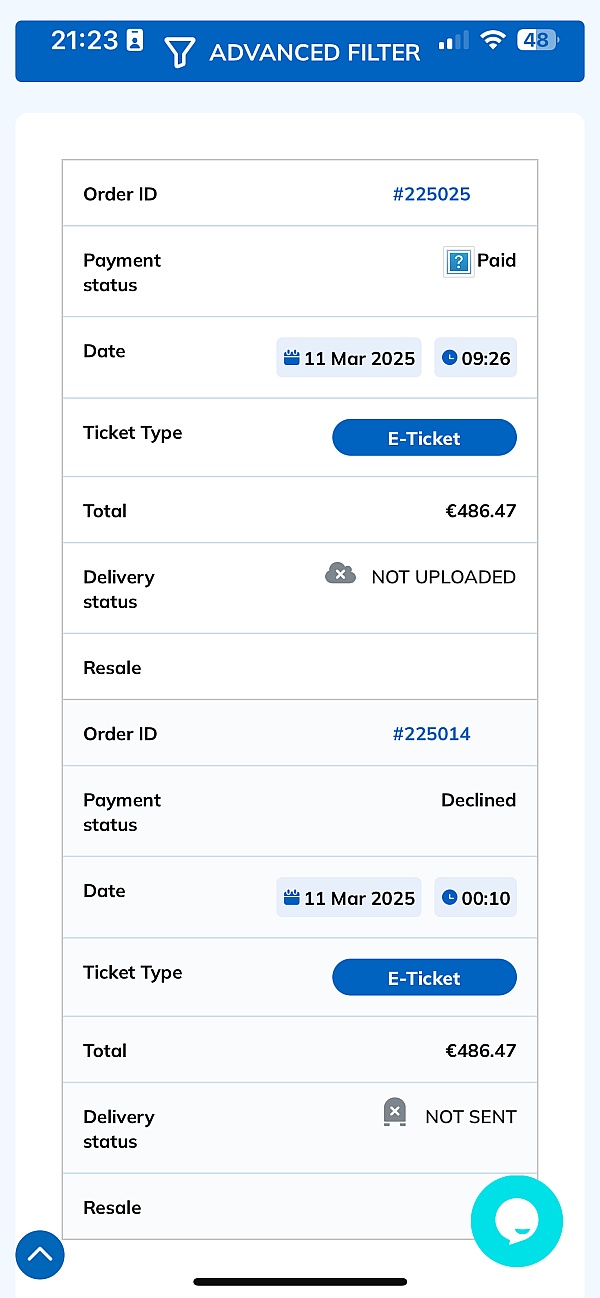The height and width of the screenshot is (1298, 600).
Task: Click E-Ticket badge for order #225025
Action: [x=424, y=438]
